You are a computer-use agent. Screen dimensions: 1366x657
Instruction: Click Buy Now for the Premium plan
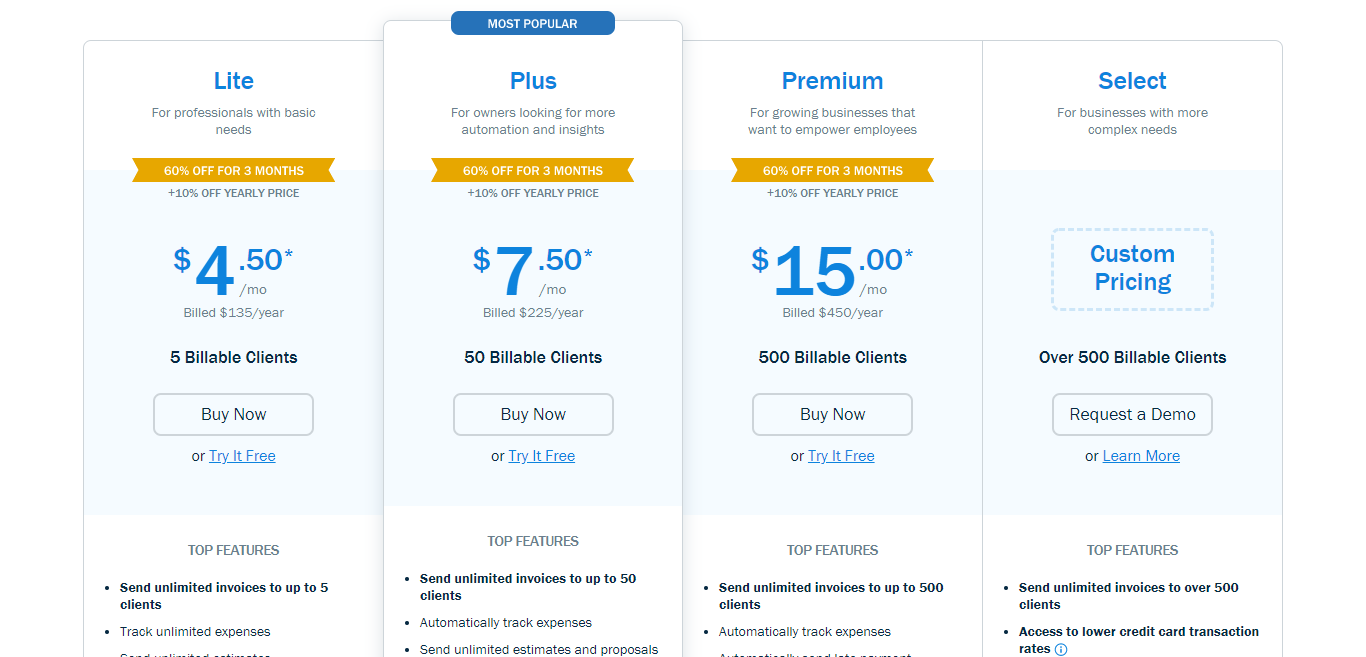tap(832, 414)
